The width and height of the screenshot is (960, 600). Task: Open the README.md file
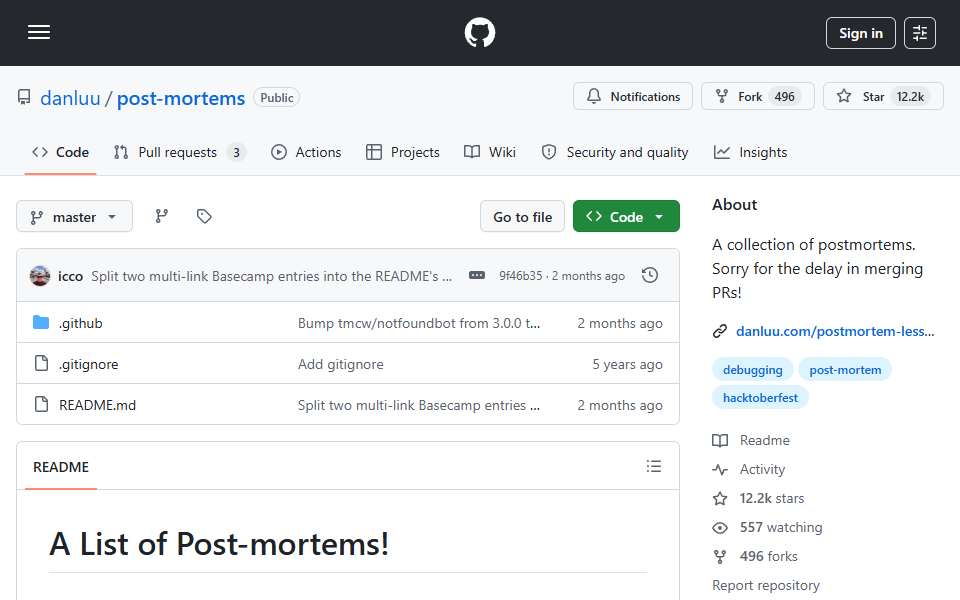pyautogui.click(x=97, y=405)
